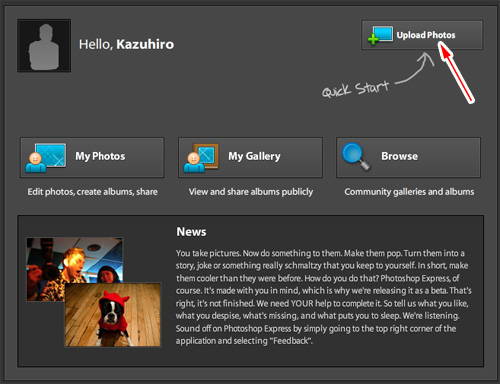Click the News paragraph text
Viewport: 500px width, 384px height.
click(323, 297)
